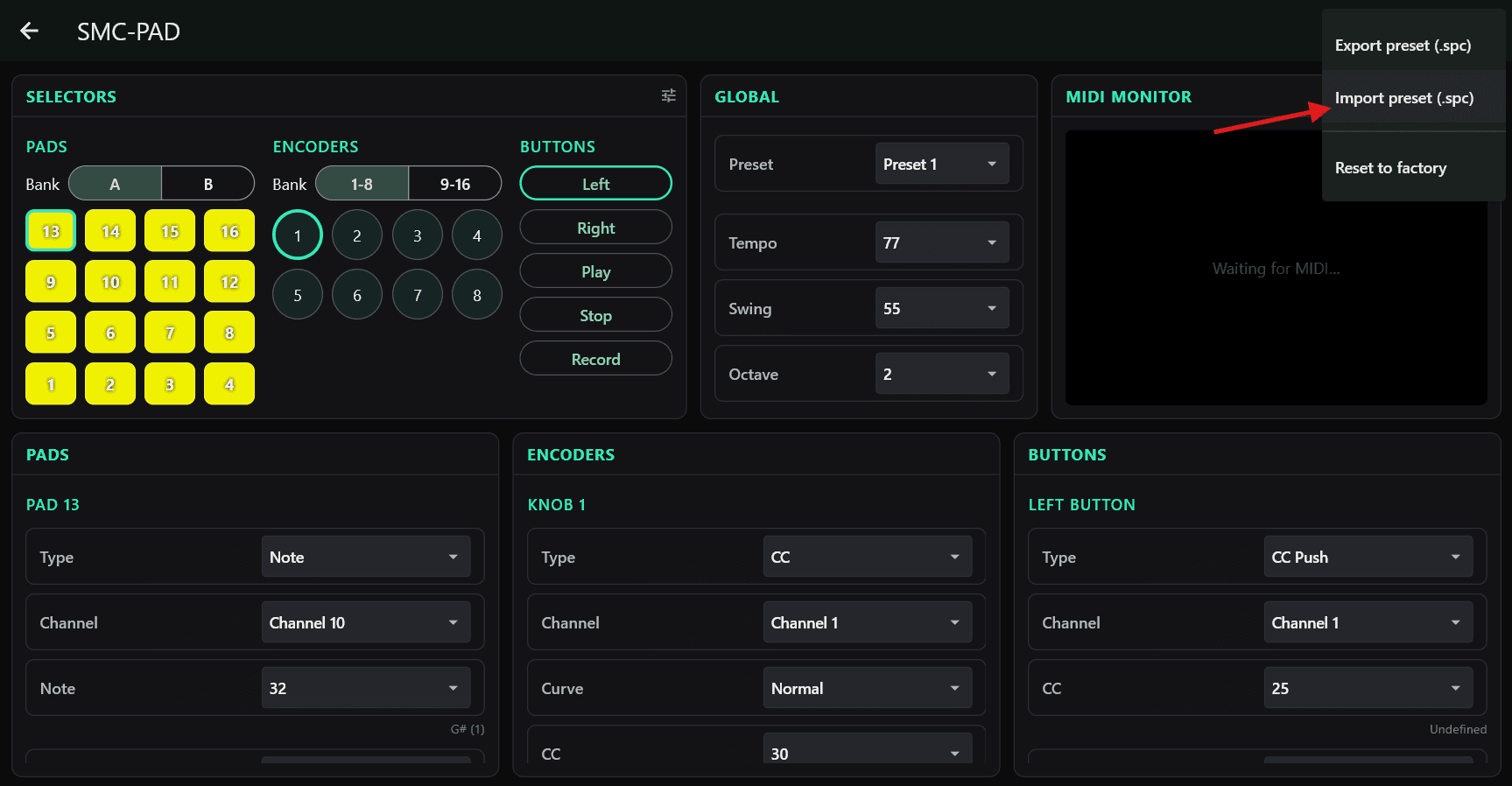Viewport: 1512px width, 786px height.
Task: Open Pad 13 Channel dropdown showing Channel 10
Action: tap(366, 622)
